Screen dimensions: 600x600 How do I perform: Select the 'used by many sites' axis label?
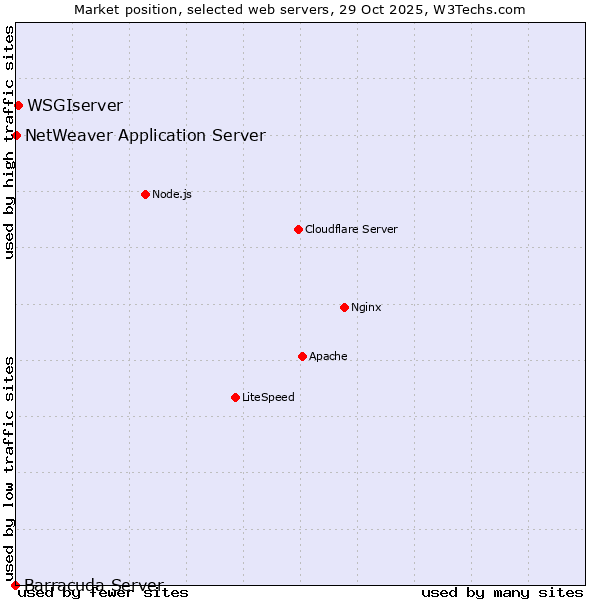click(x=502, y=592)
